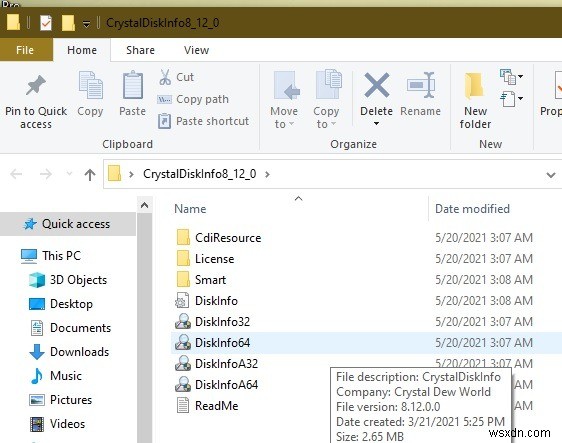562x443 pixels.
Task: Click the Music note icon in sidebar
Action: 37,376
